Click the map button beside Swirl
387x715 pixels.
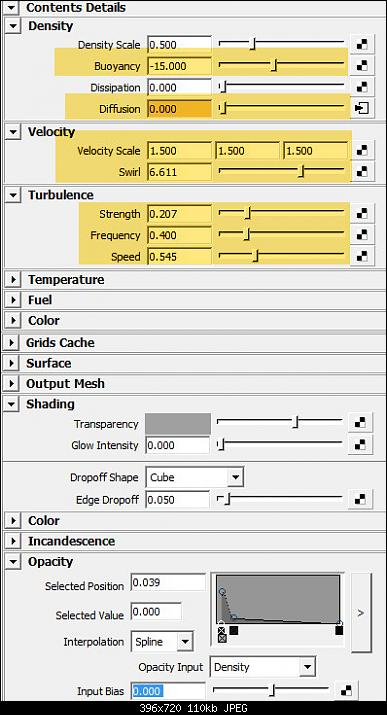pyautogui.click(x=362, y=172)
